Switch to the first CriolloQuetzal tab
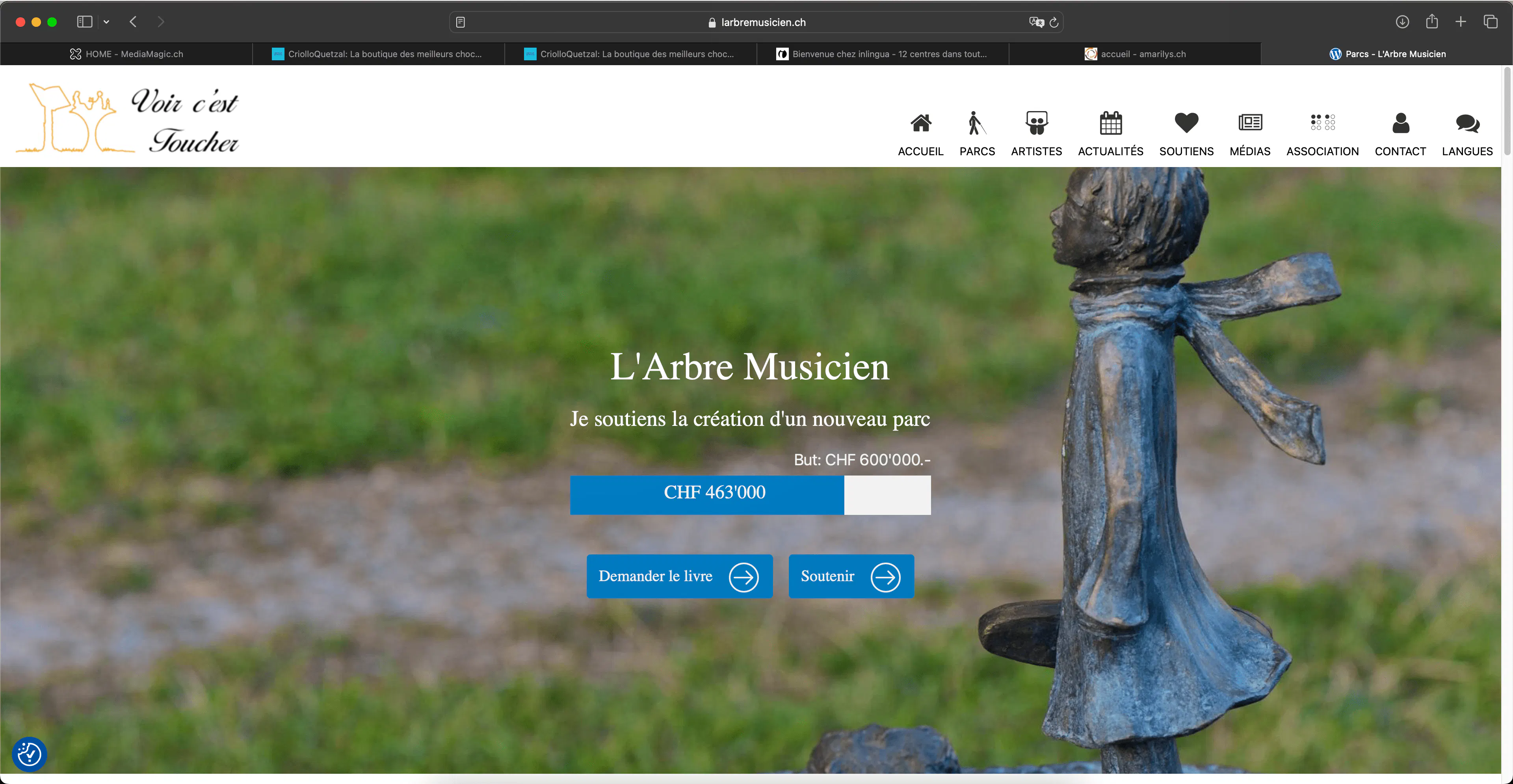The width and height of the screenshot is (1513, 784). pos(378,54)
